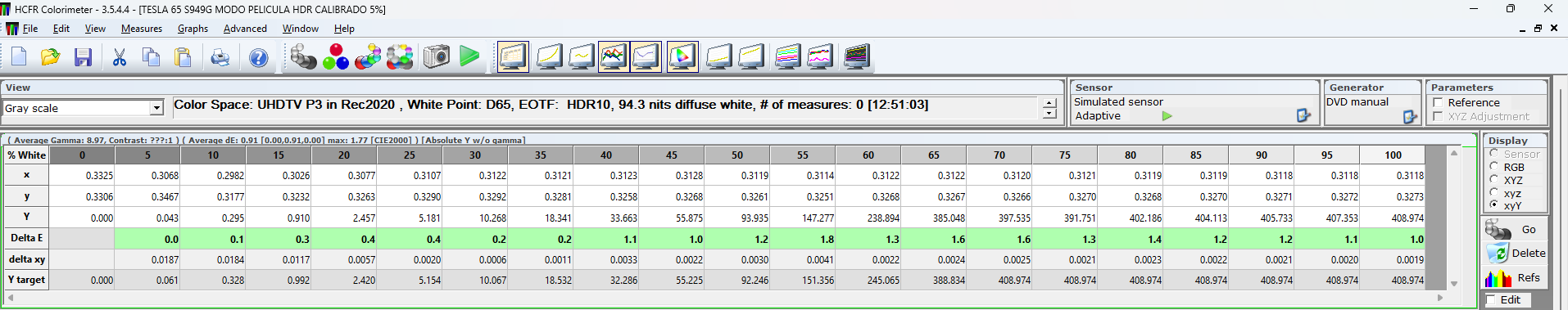Screen dimensions: 1568x310
Task: Open the Graphs menu
Action: pos(193,29)
